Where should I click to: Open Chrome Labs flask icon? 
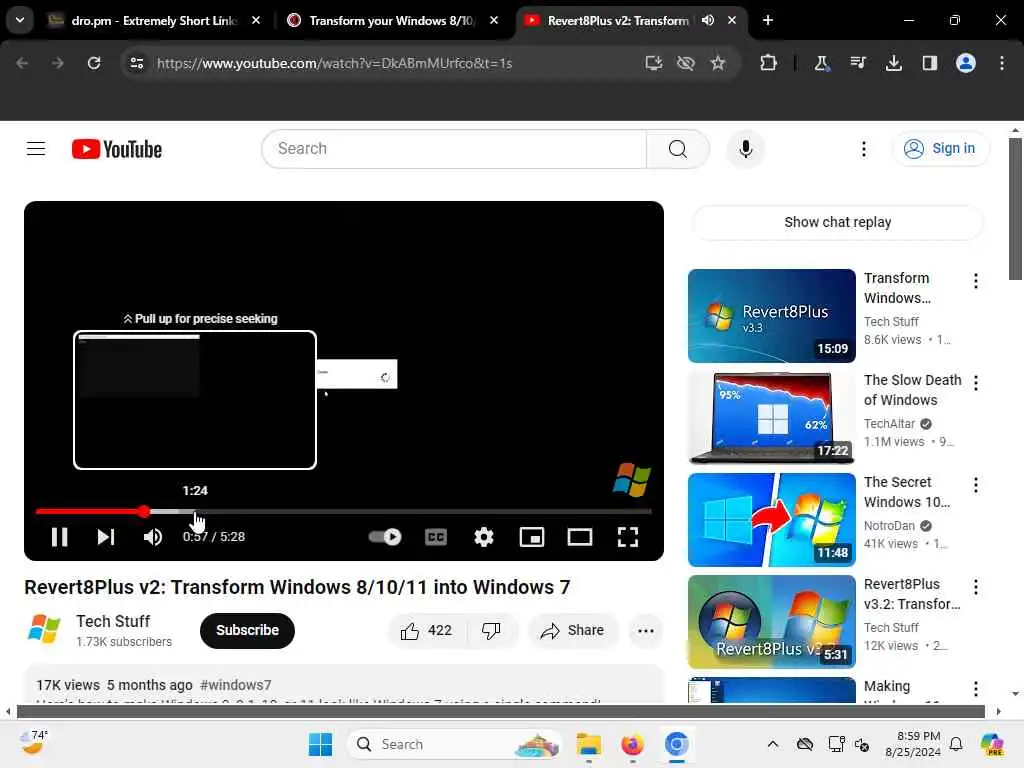pos(821,63)
